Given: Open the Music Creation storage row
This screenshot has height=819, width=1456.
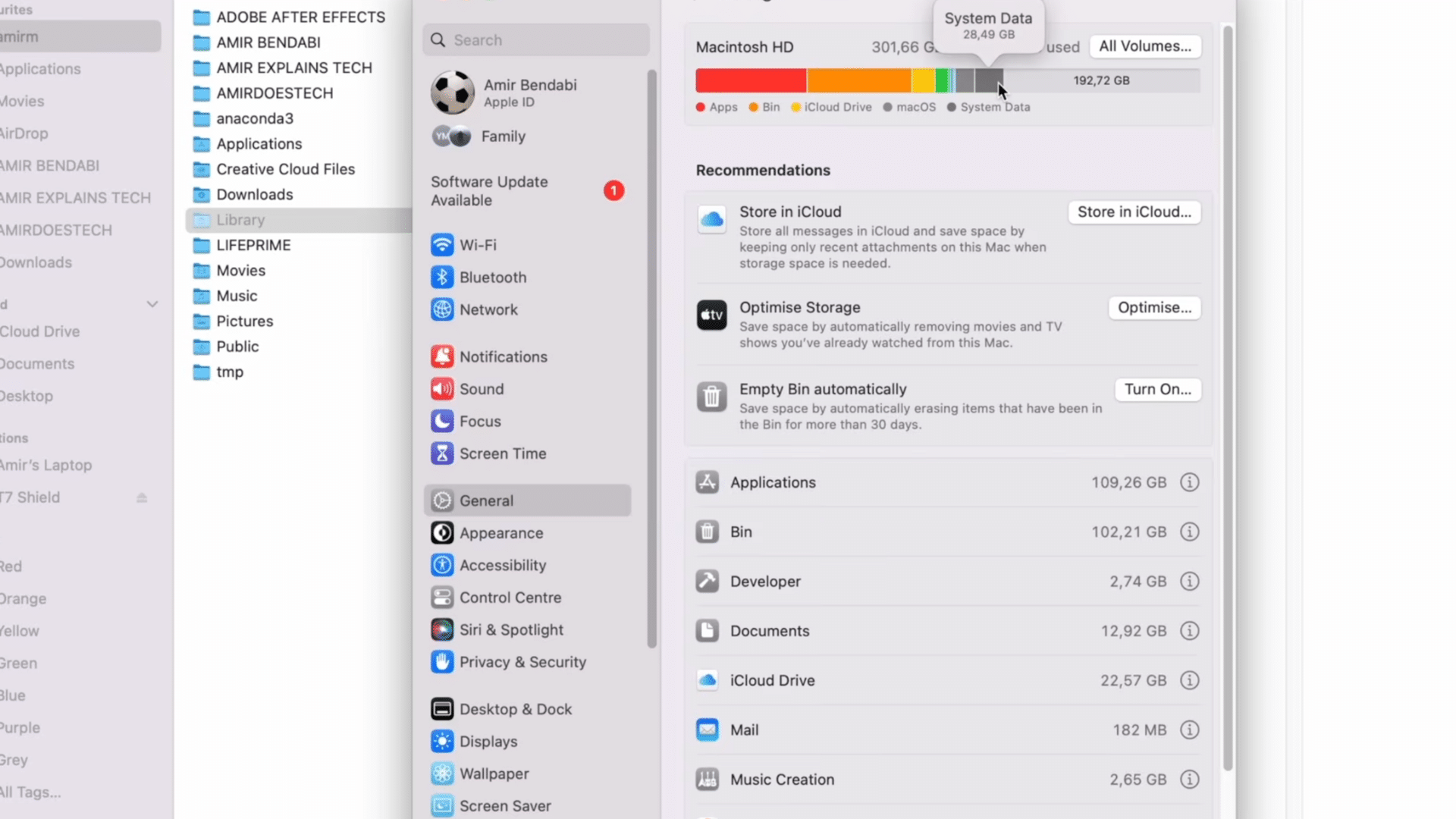Looking at the screenshot, I should coord(948,780).
